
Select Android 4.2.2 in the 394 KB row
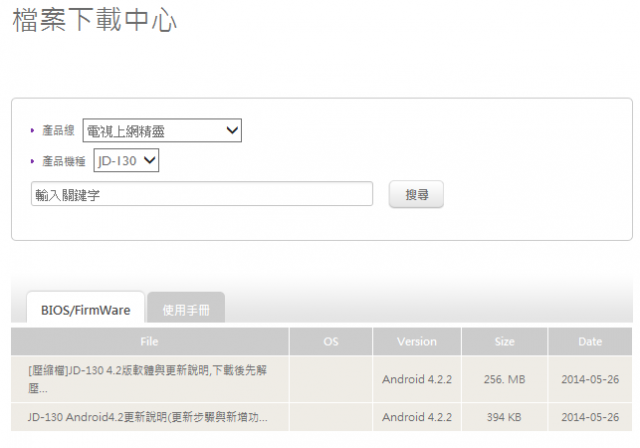[x=417, y=417]
